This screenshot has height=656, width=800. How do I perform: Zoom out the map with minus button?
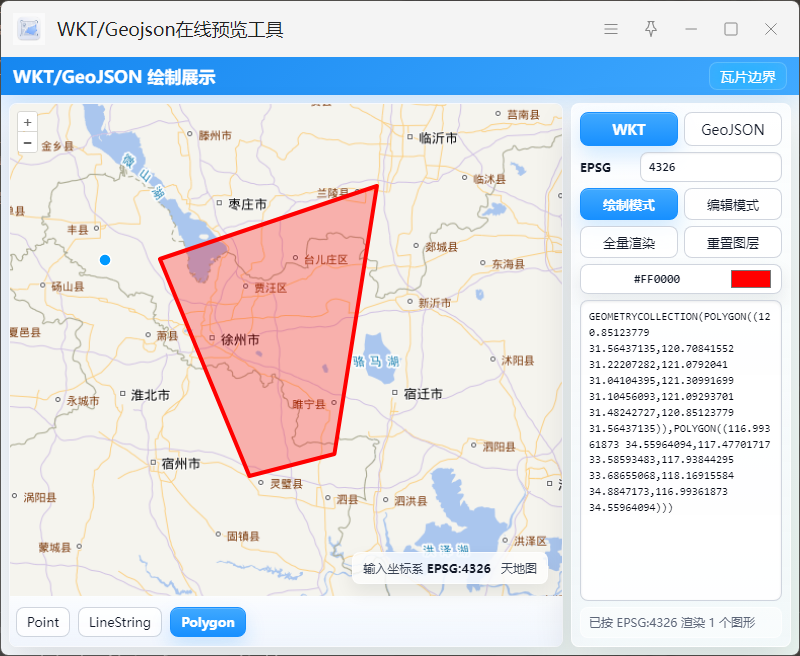click(x=28, y=143)
